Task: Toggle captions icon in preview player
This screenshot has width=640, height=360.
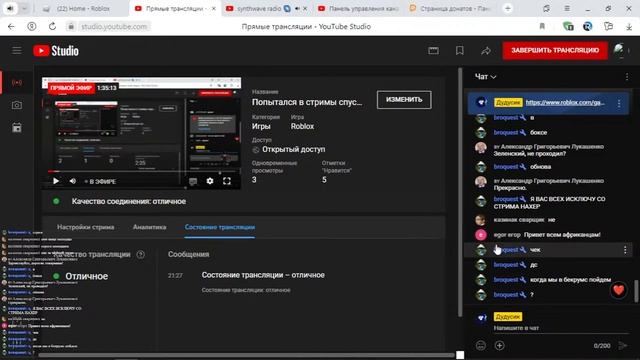Action: [193, 181]
